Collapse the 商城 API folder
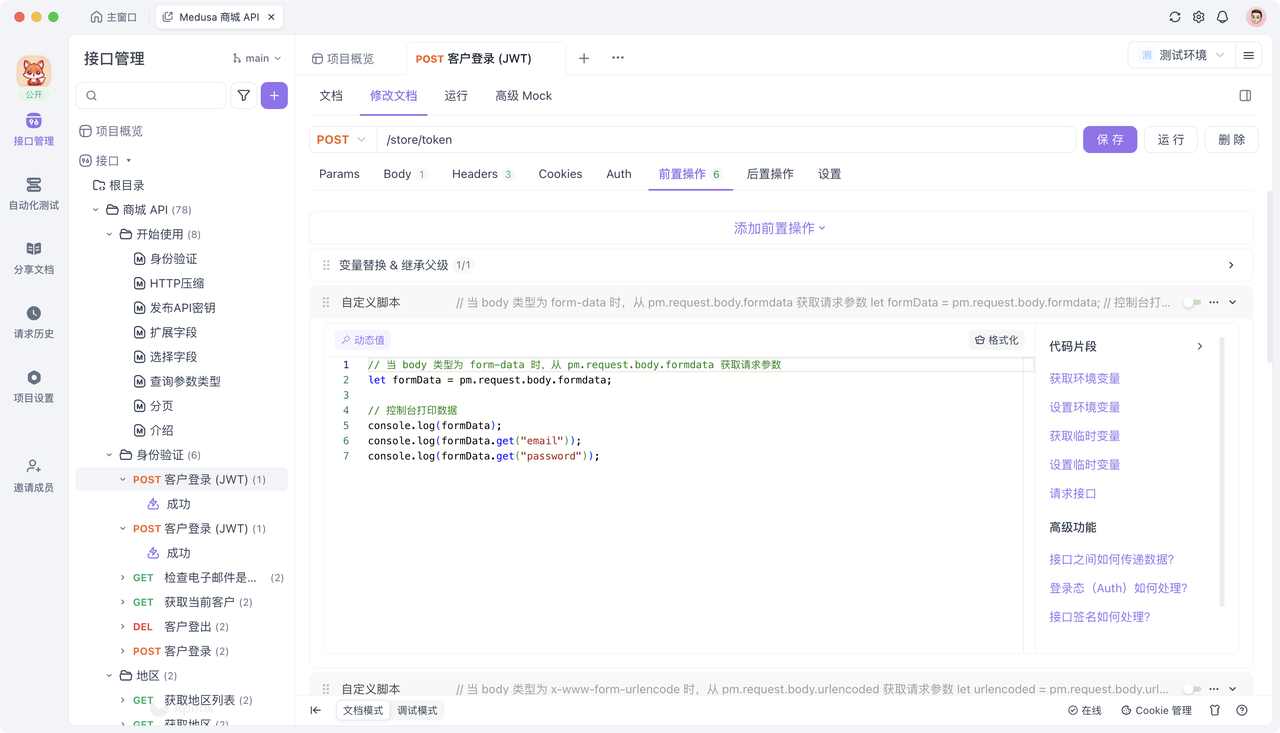 click(96, 210)
